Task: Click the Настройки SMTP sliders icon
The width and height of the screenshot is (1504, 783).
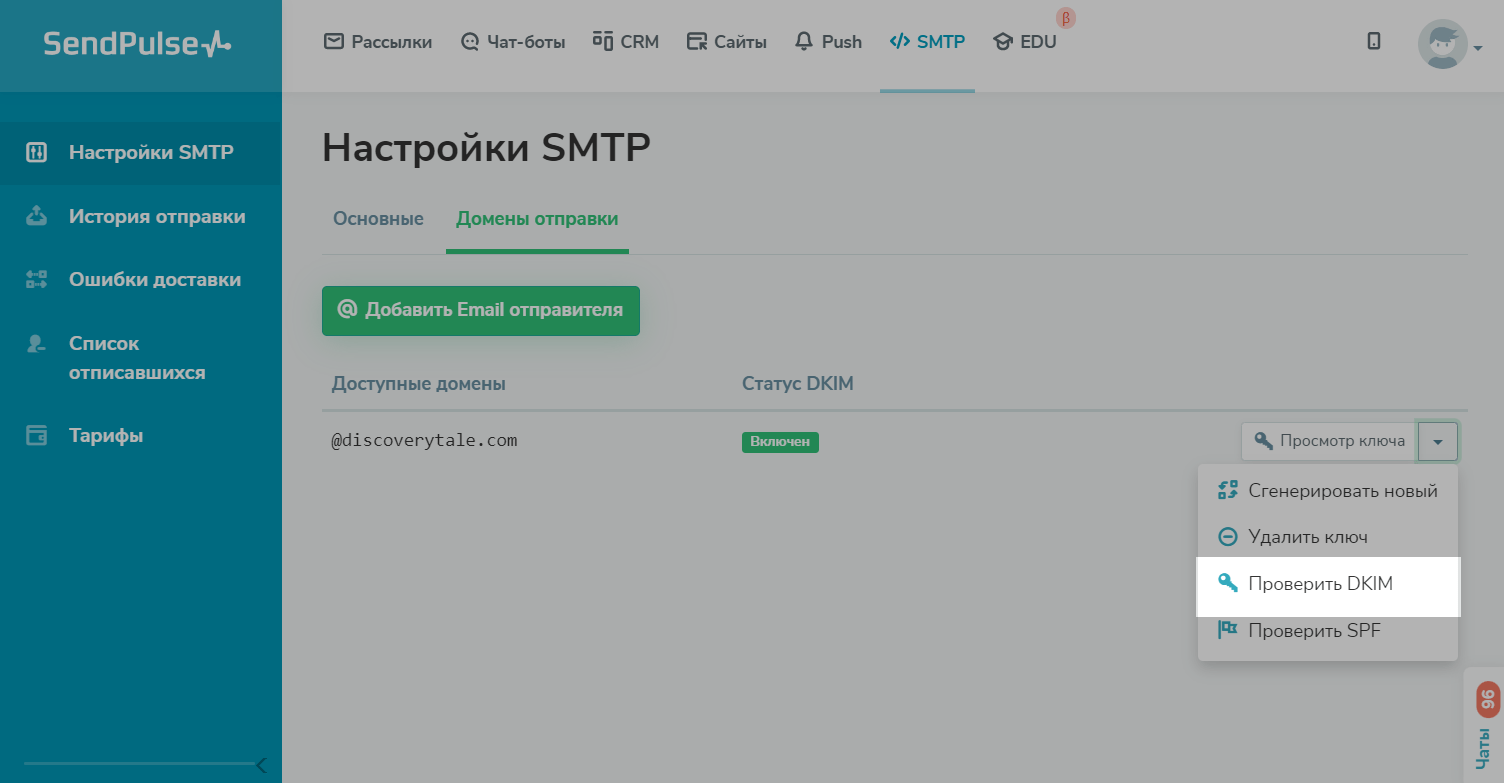Action: 36,153
